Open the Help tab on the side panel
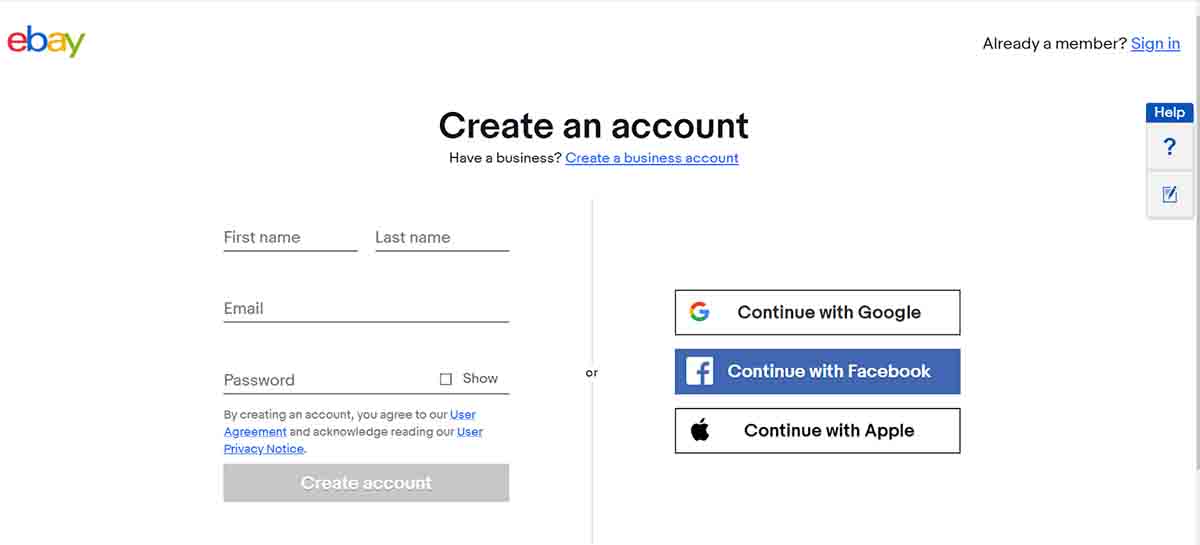The width and height of the screenshot is (1200, 545). point(1169,112)
